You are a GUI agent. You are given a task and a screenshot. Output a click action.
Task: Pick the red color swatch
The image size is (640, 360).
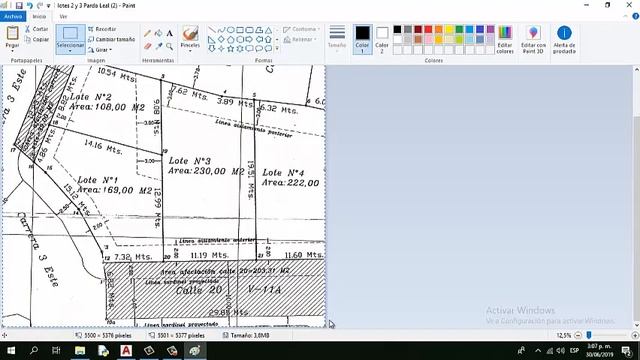point(428,29)
